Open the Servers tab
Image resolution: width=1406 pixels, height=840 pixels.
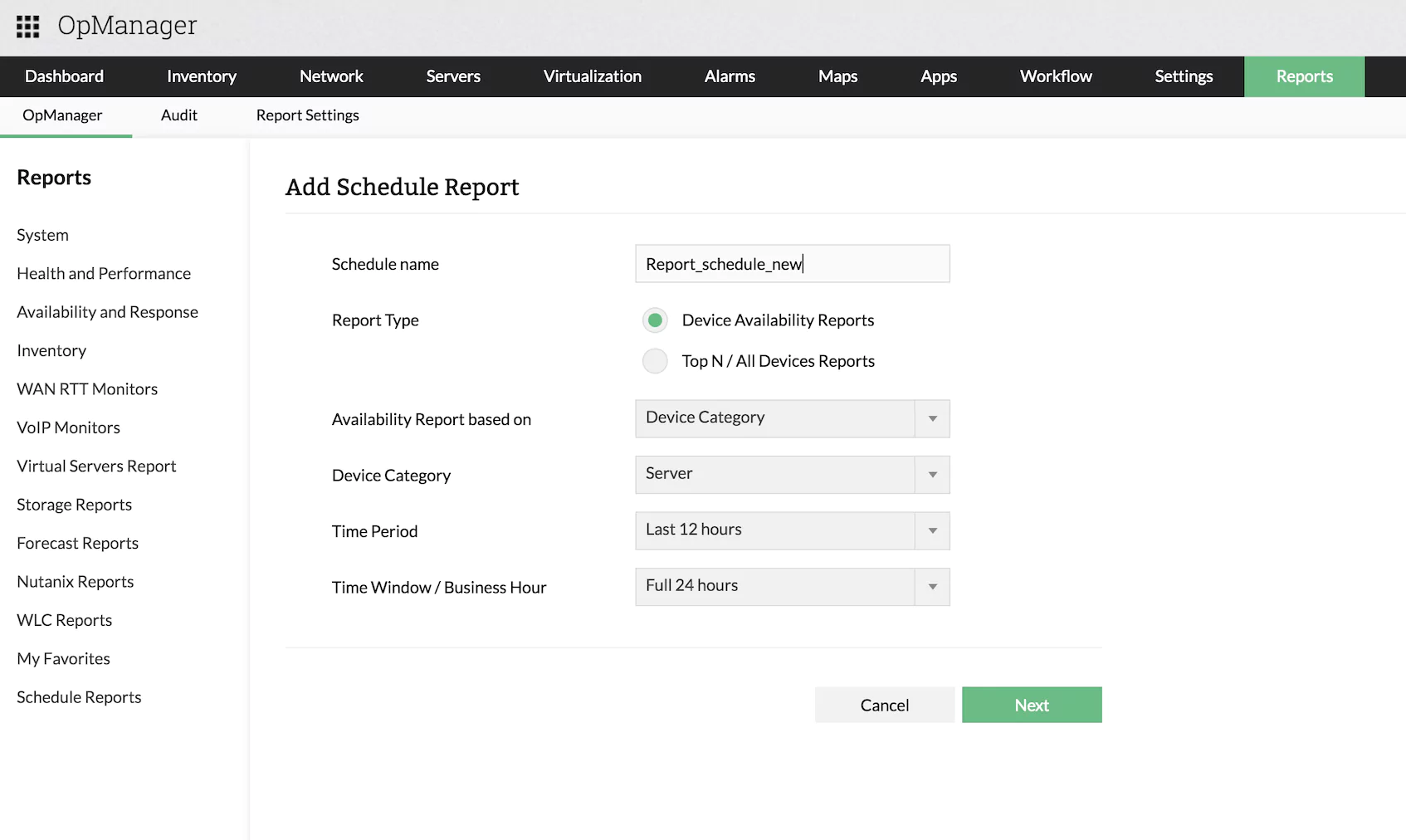(x=453, y=76)
